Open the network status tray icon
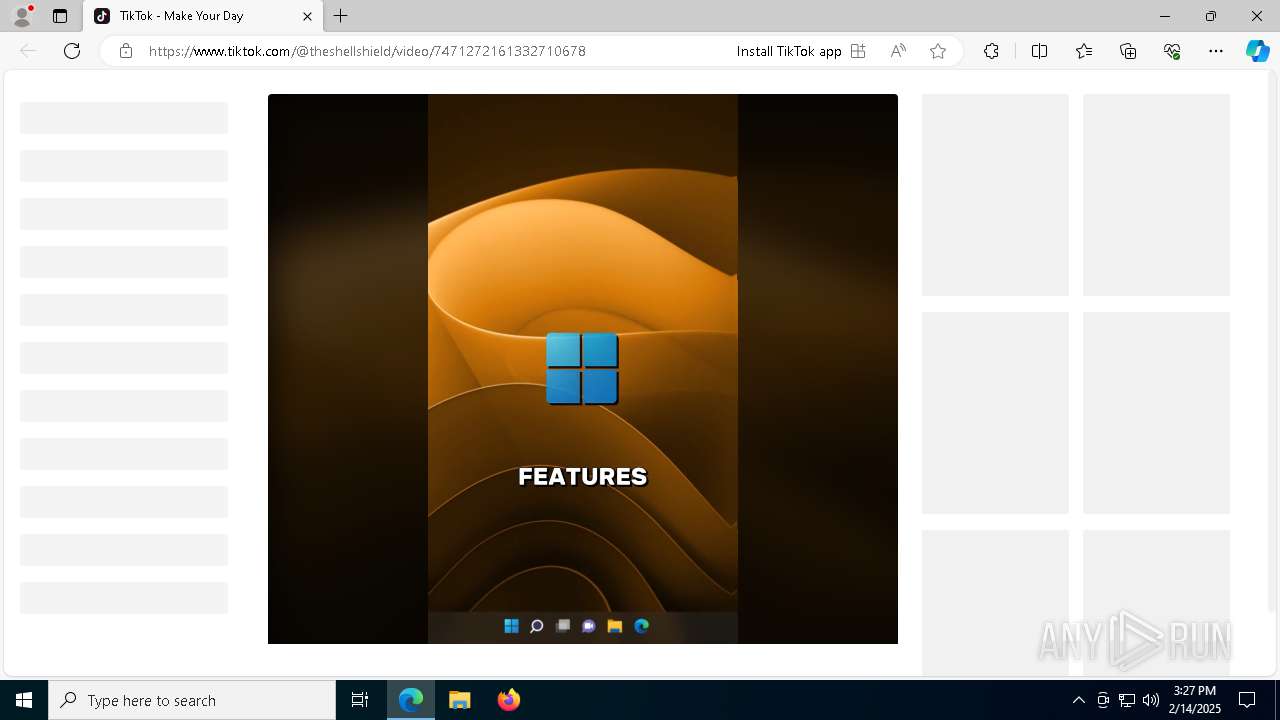Viewport: 1280px width, 720px height. click(1127, 700)
